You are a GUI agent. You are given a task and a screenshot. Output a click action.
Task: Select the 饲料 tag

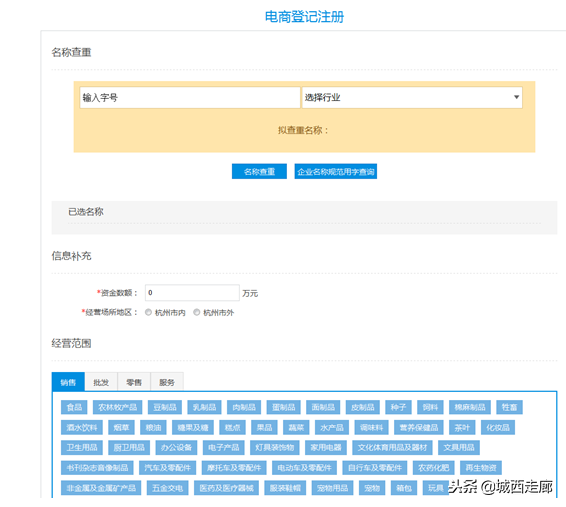click(430, 407)
